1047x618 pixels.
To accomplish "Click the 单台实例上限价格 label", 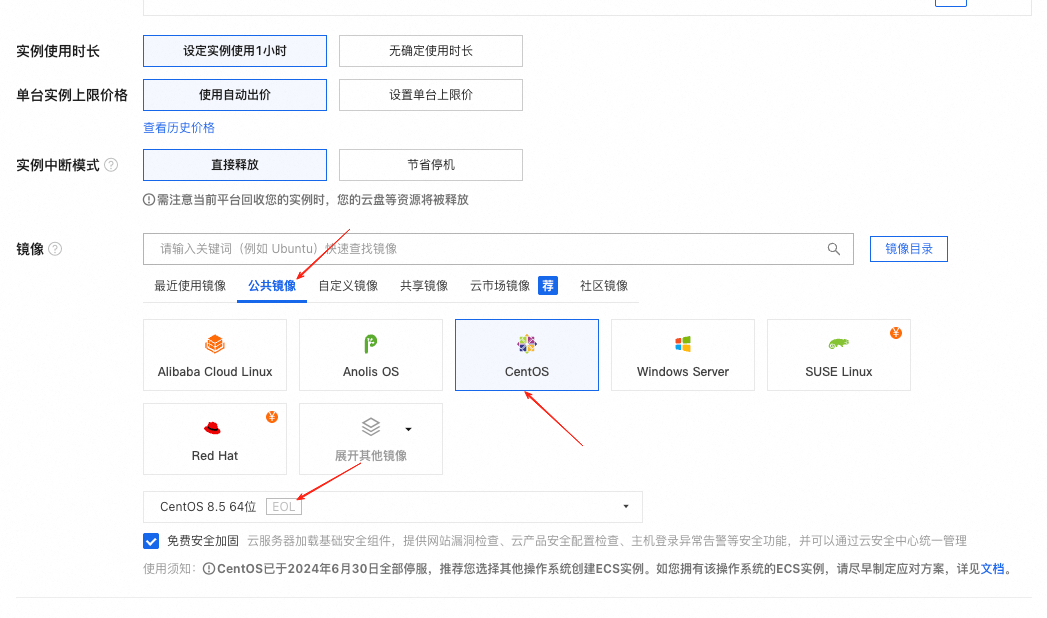I will 72,95.
